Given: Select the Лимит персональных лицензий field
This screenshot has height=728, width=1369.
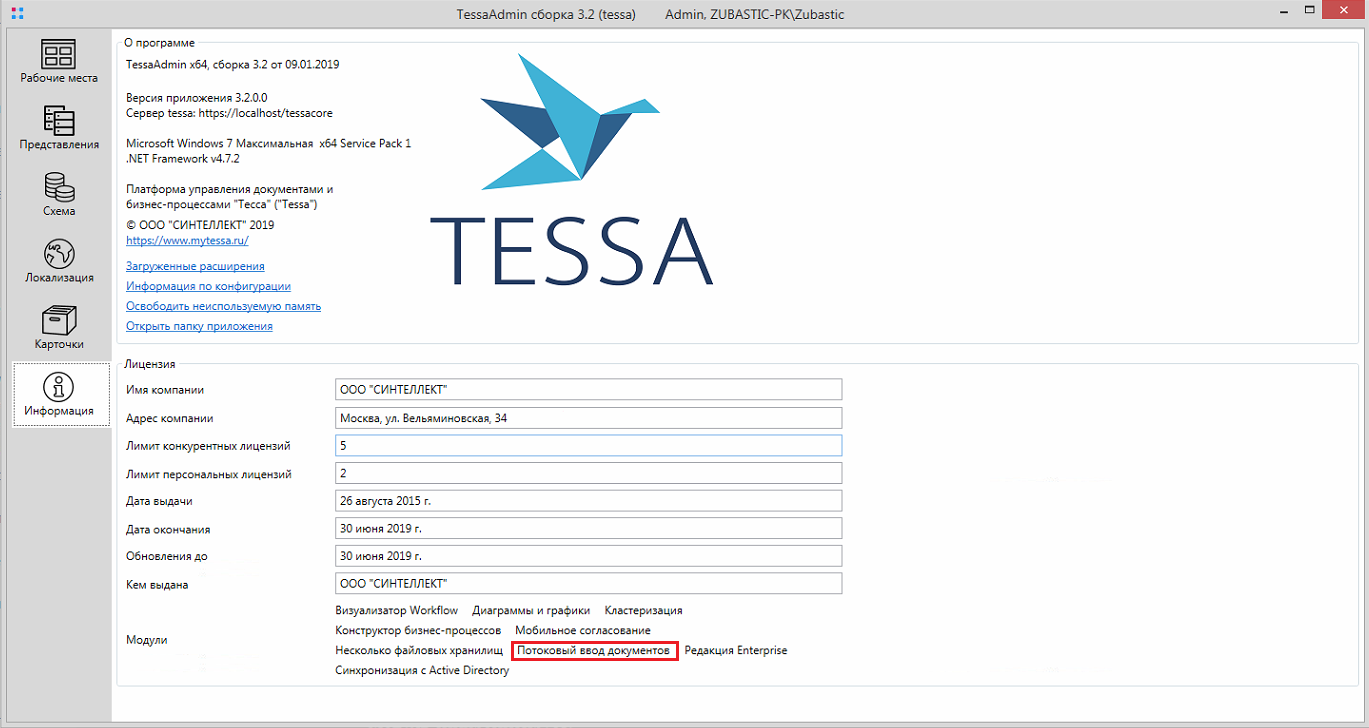Looking at the screenshot, I should click(588, 473).
